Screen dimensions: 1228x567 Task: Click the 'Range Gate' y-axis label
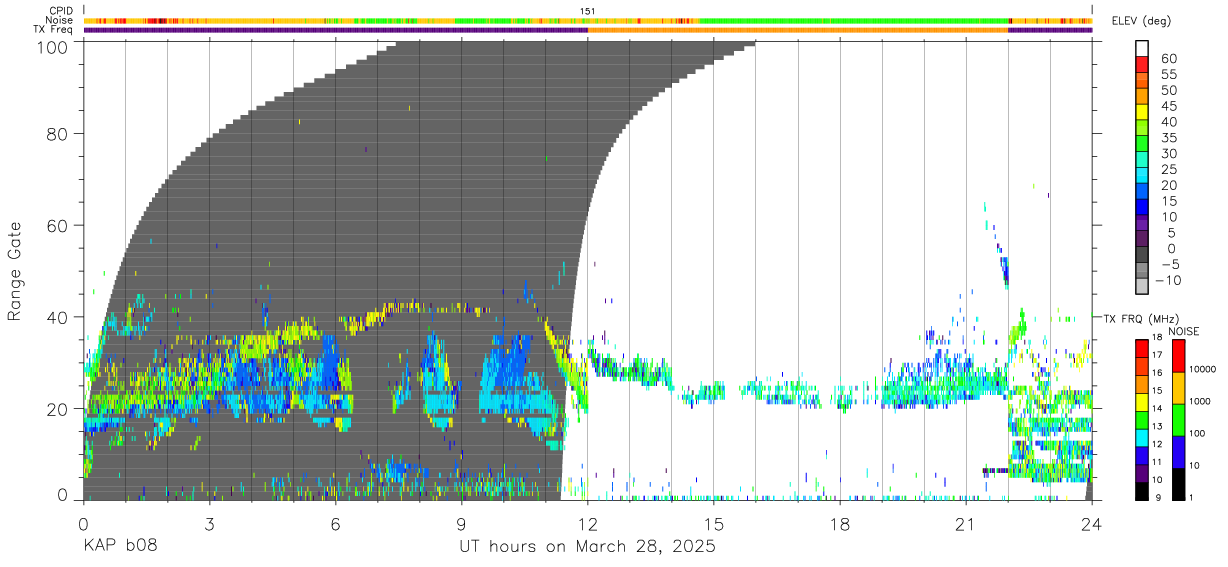pyautogui.click(x=15, y=271)
